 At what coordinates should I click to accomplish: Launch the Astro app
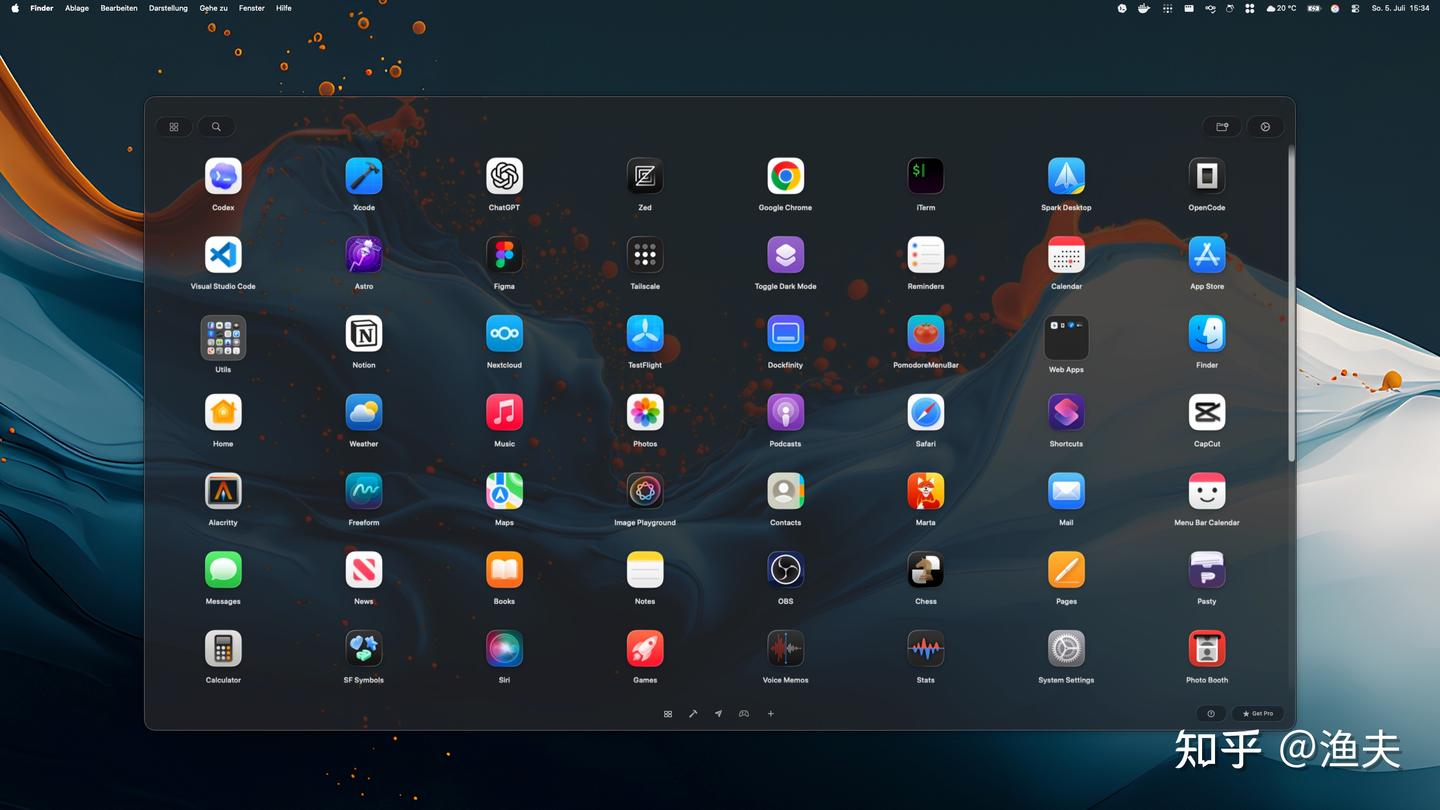click(x=364, y=255)
